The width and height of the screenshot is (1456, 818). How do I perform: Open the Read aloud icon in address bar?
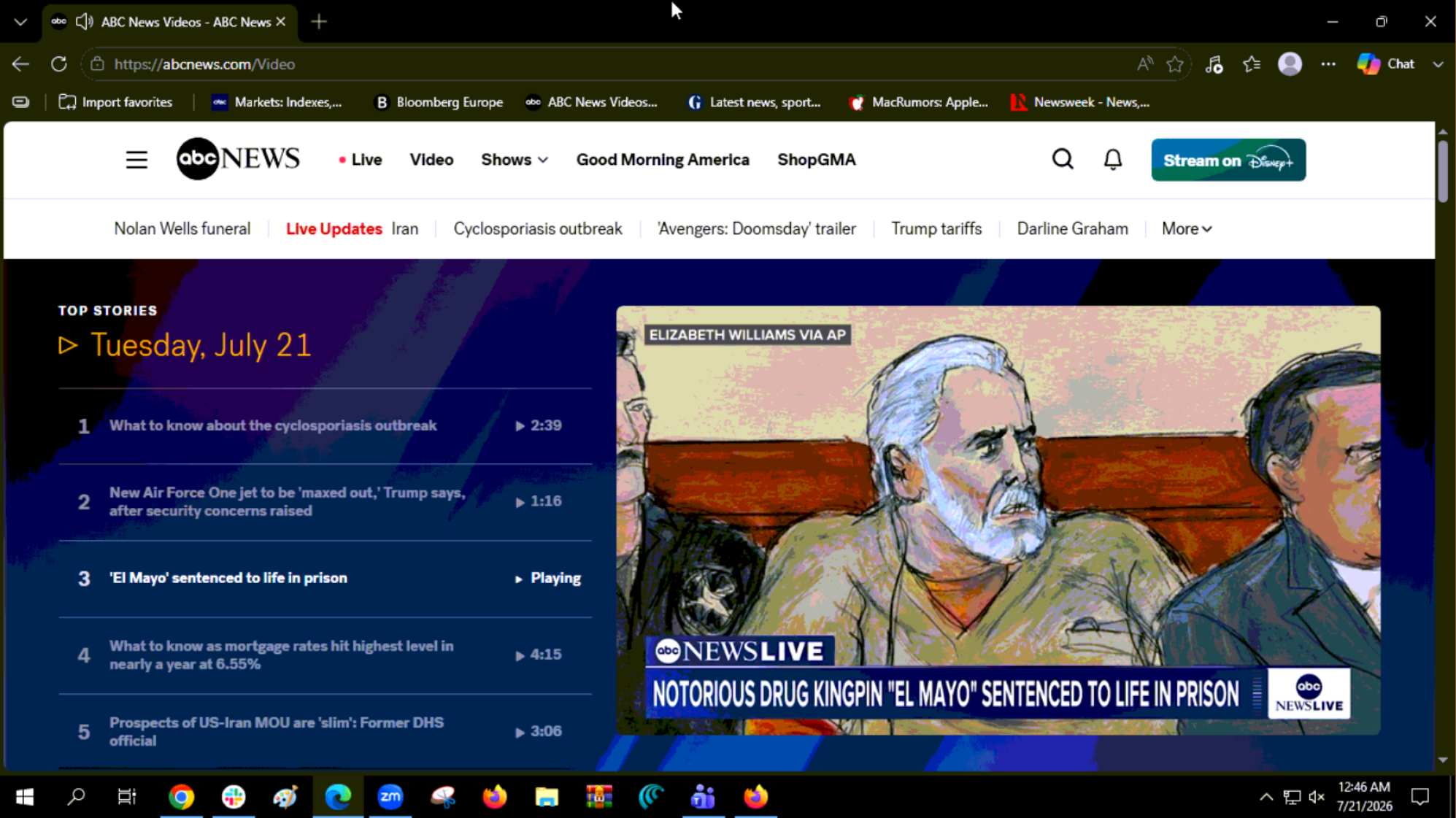tap(1144, 64)
